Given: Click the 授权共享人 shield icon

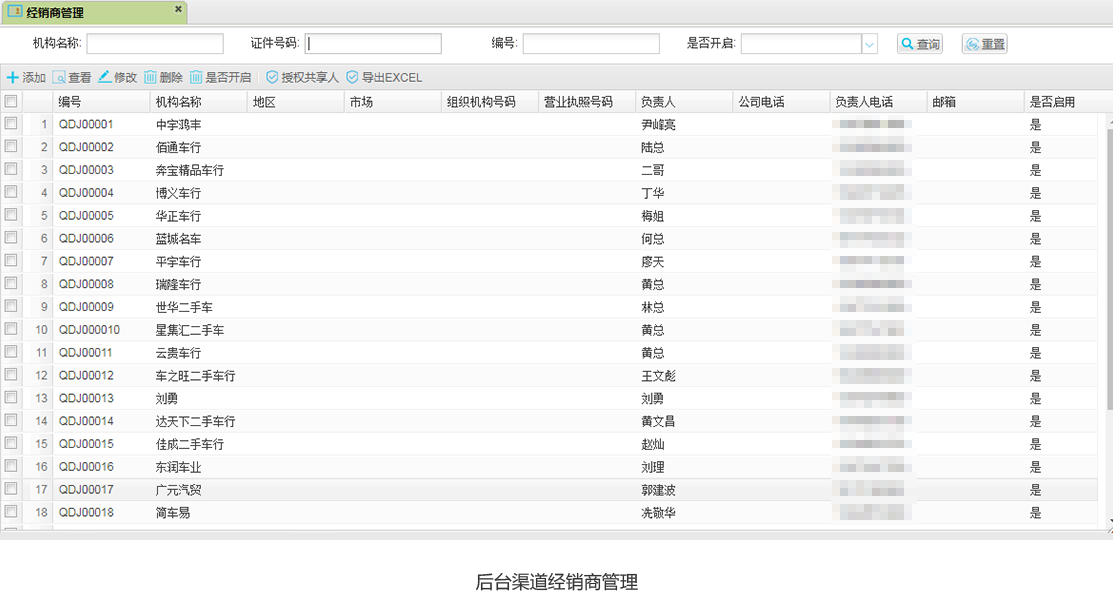Looking at the screenshot, I should (272, 77).
